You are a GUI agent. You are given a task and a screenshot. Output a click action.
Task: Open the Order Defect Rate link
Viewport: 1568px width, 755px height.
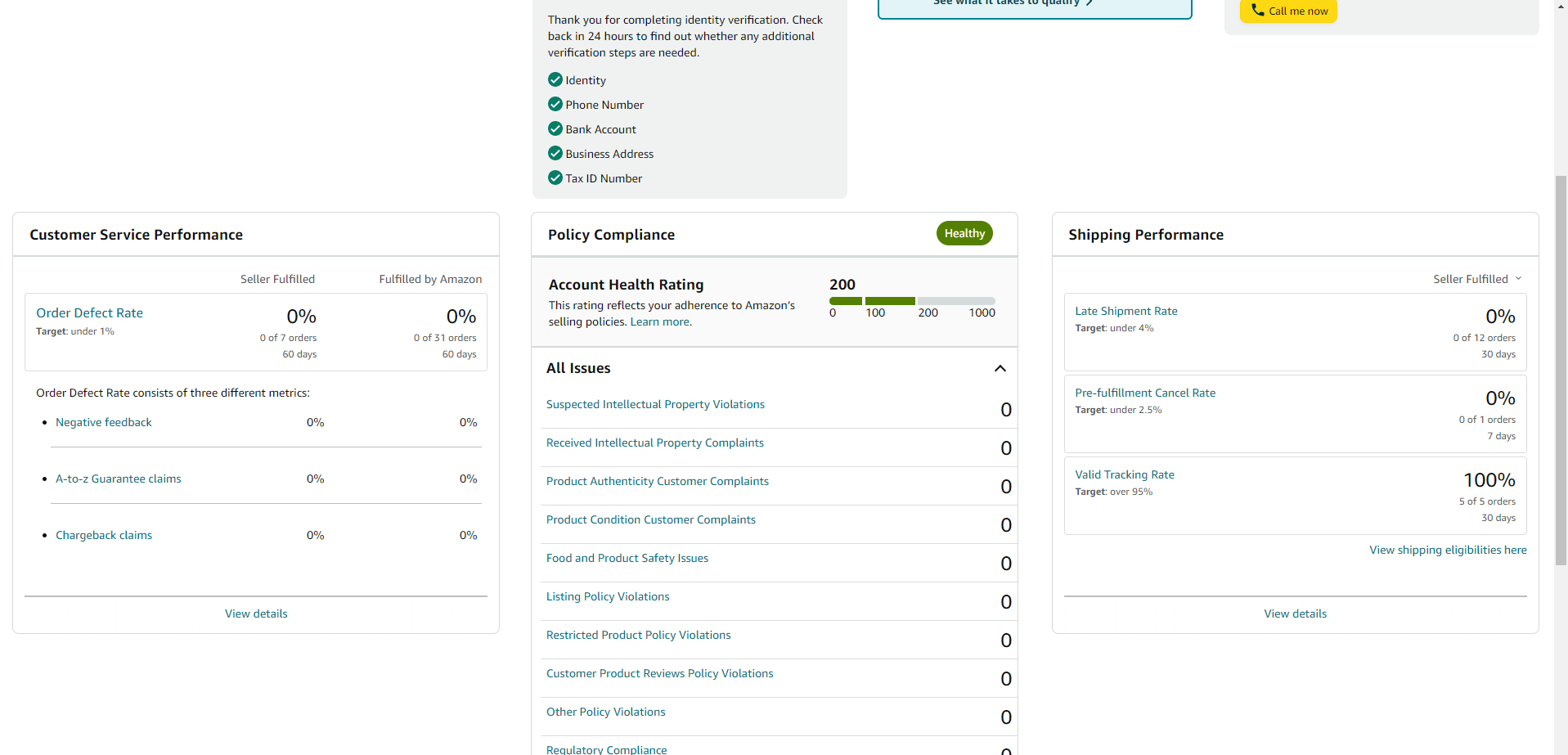(89, 312)
